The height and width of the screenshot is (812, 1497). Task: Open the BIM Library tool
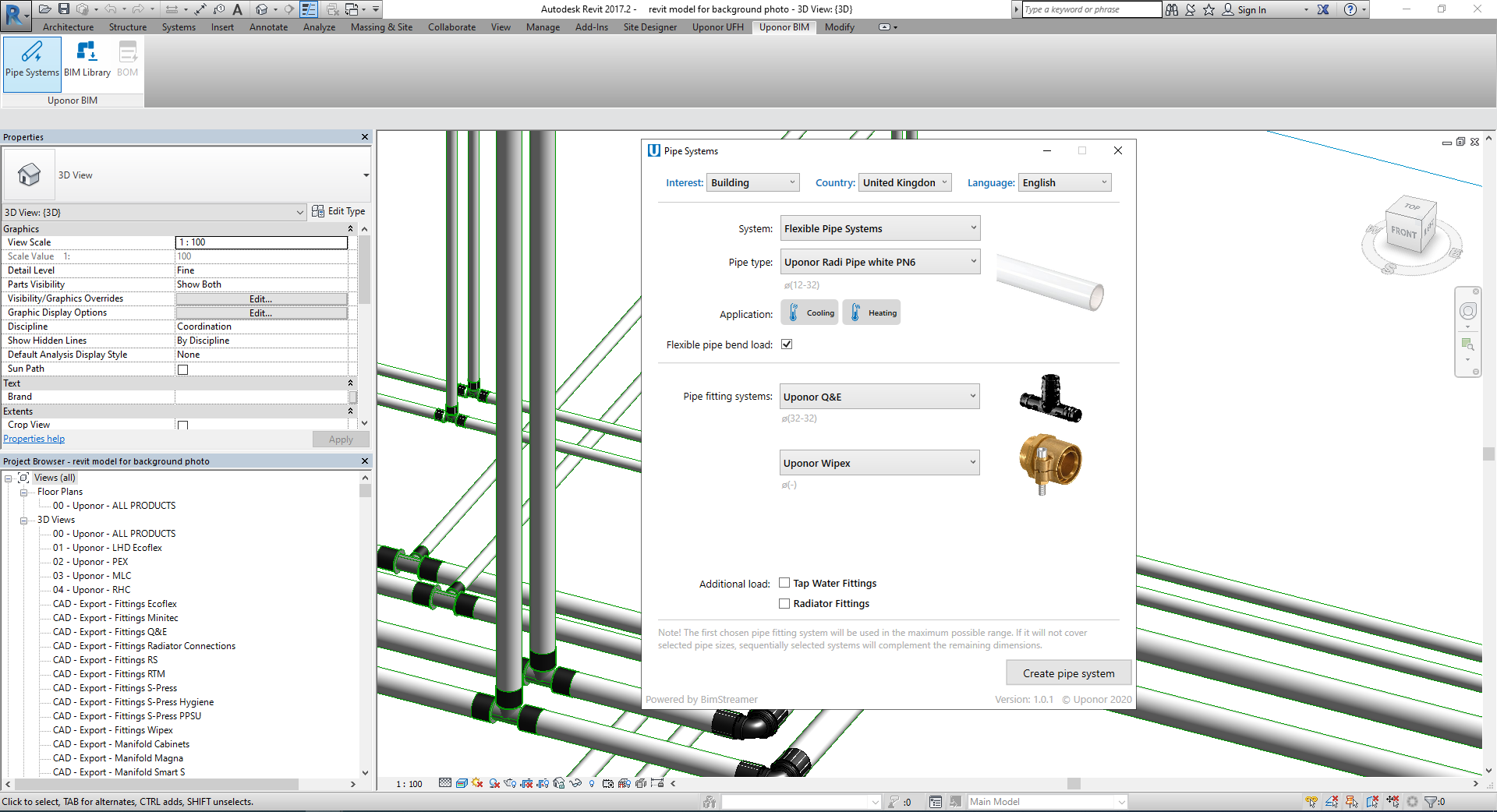[x=87, y=60]
